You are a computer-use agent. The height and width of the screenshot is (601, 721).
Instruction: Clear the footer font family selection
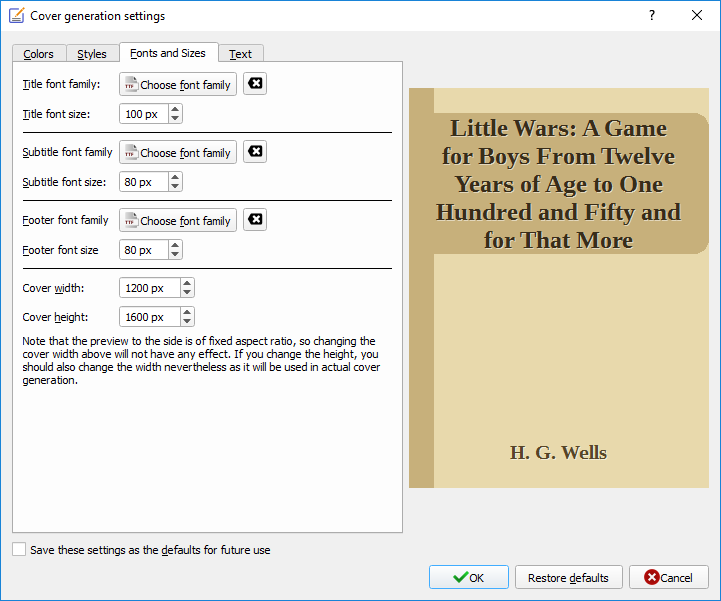point(255,220)
